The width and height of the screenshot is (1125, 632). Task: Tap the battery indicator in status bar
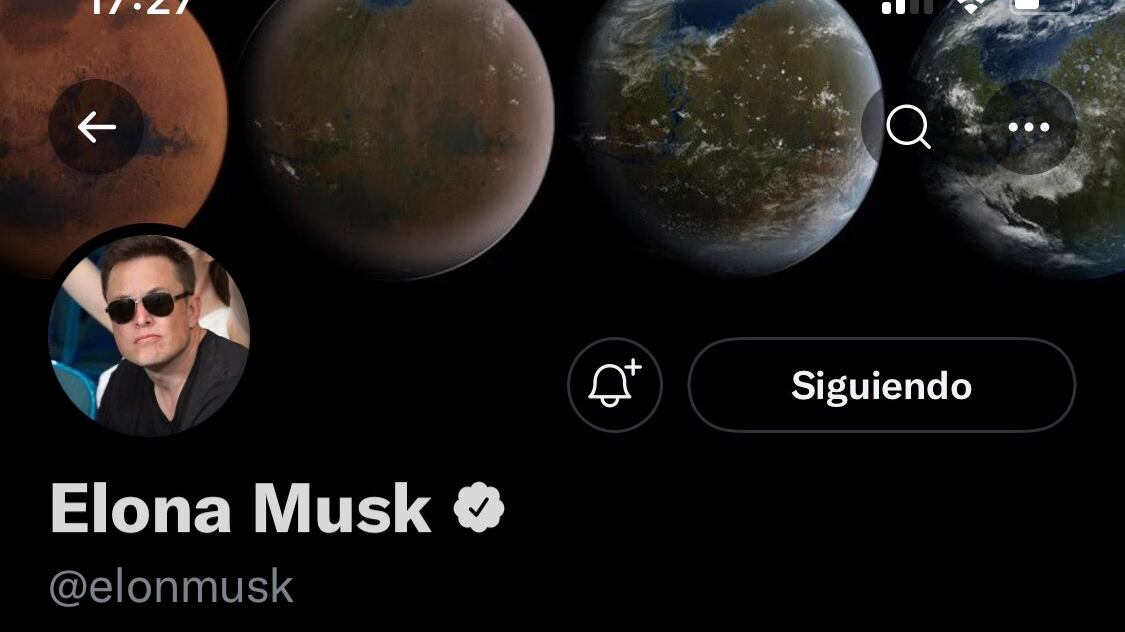(x=1042, y=6)
